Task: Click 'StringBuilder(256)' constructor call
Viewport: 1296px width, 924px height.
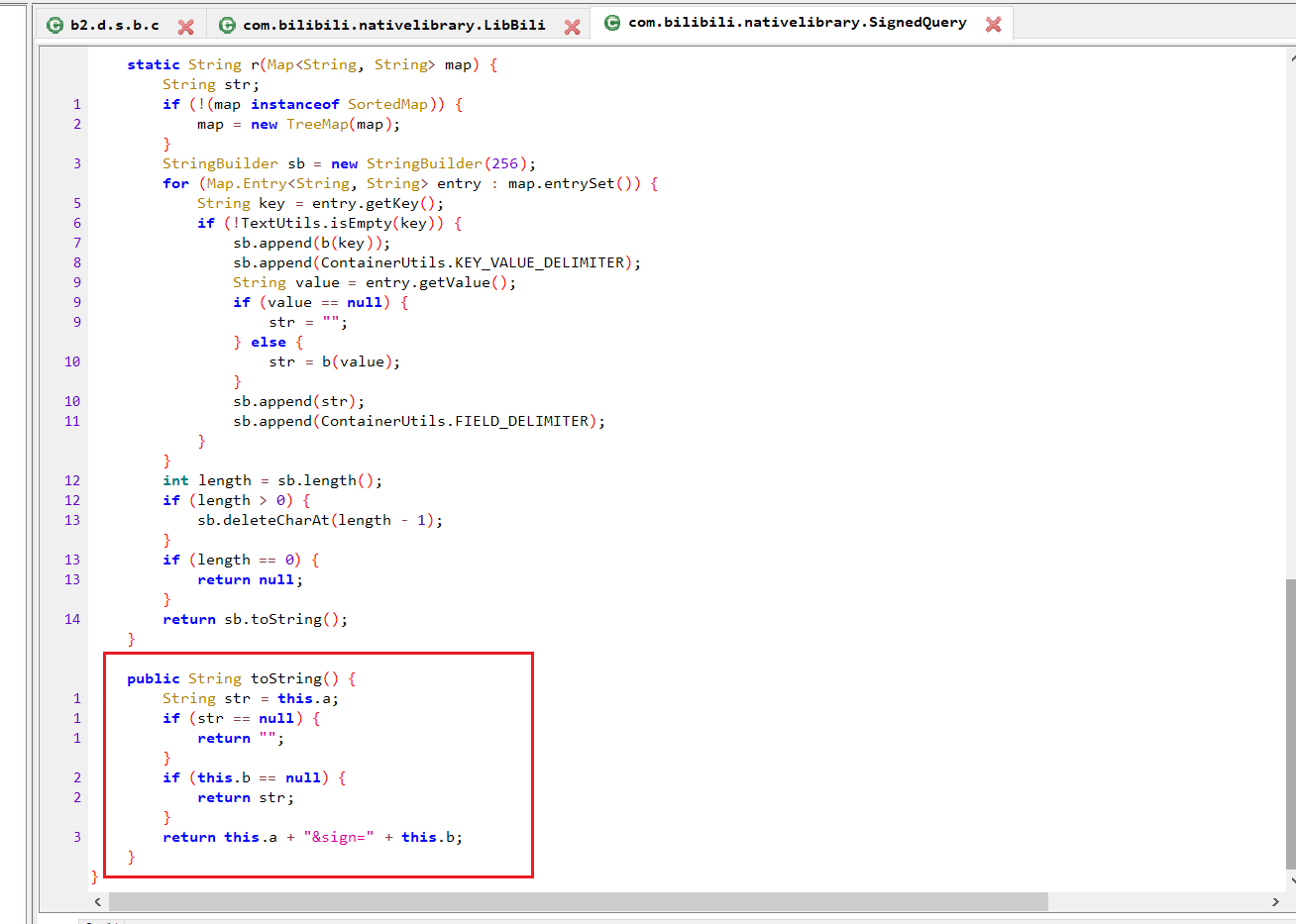Action: click(446, 163)
